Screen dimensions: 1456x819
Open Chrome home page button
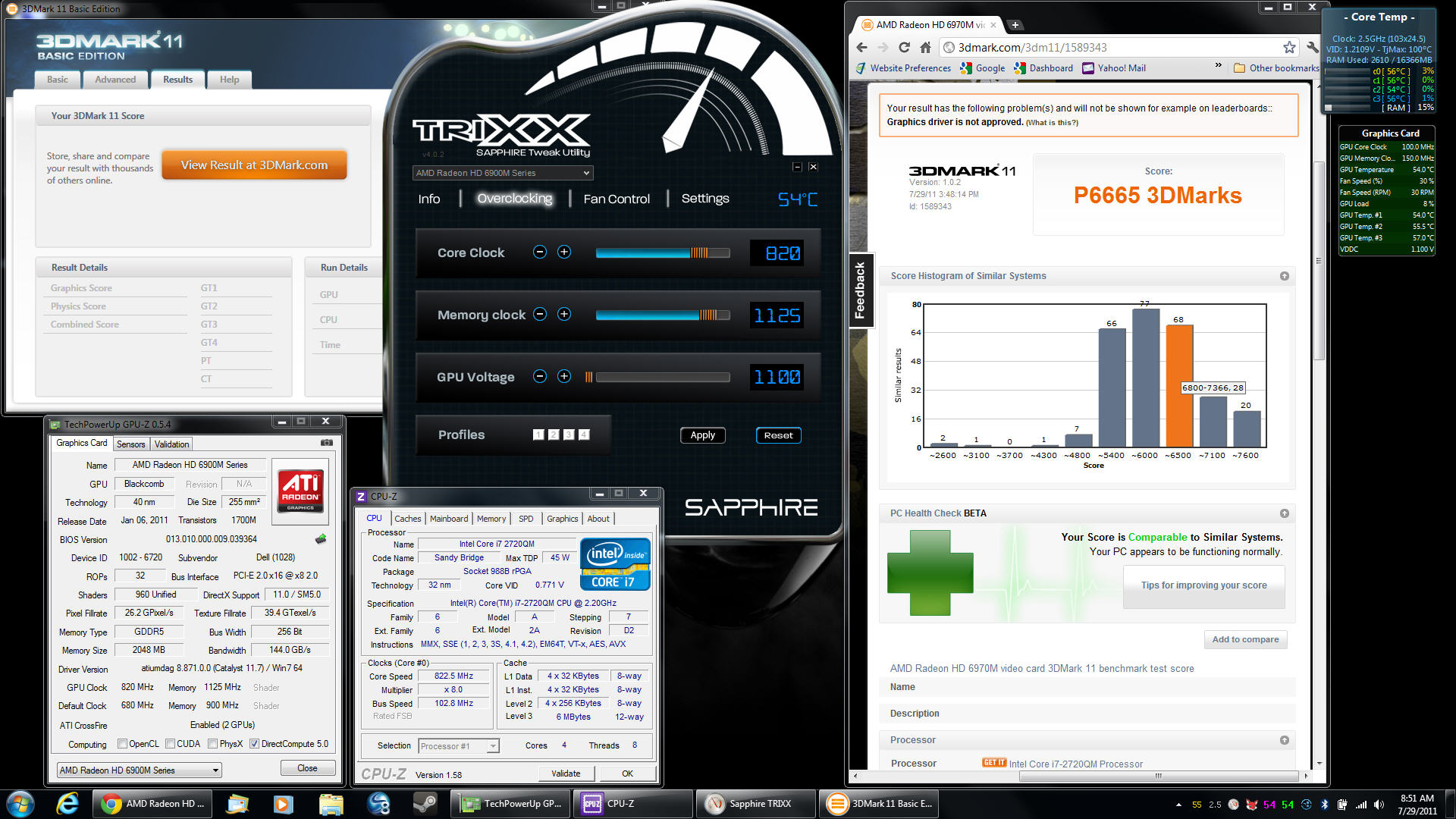click(925, 47)
